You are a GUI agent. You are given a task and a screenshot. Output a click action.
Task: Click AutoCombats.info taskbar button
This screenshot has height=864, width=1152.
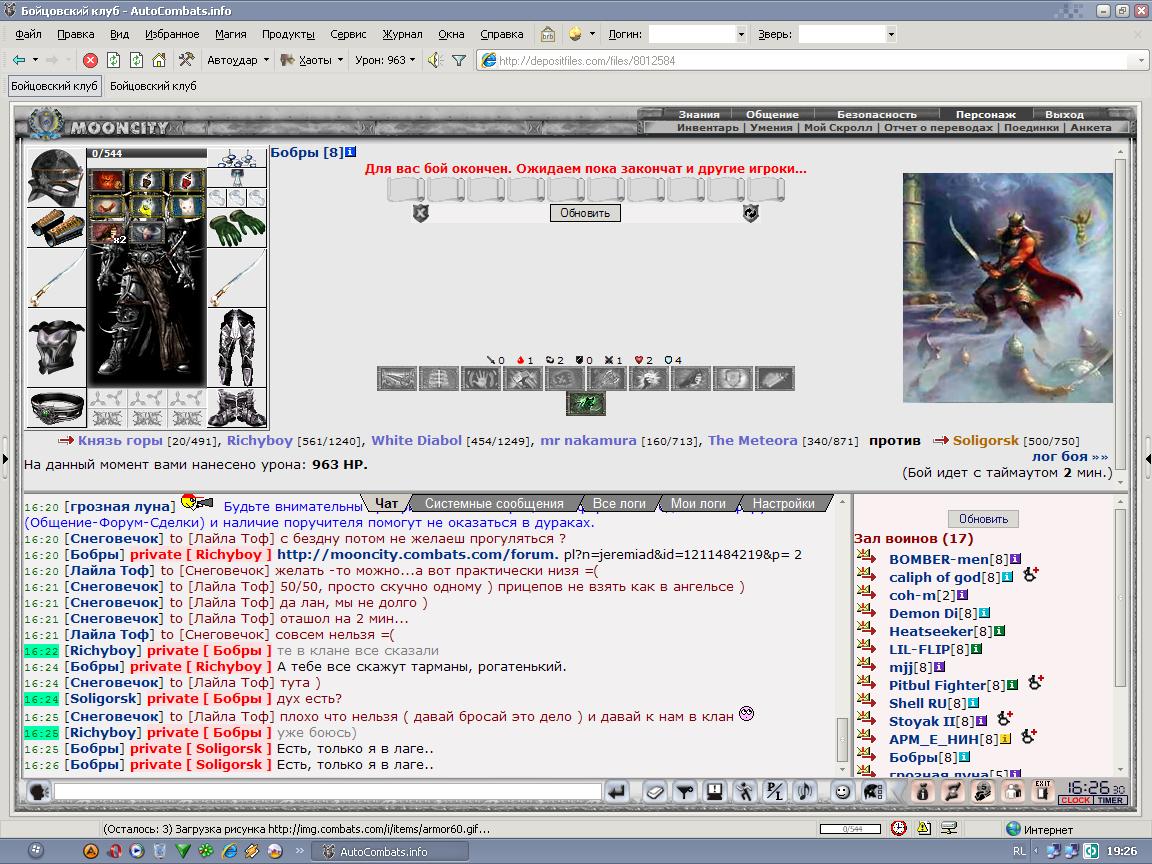tap(390, 852)
